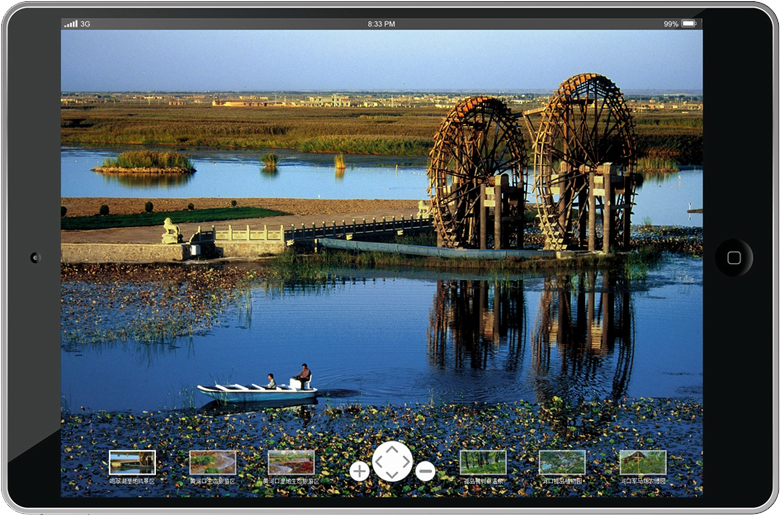The width and height of the screenshot is (780, 515).
Task: Pan down using the navigation pad arrow
Action: coord(392,475)
